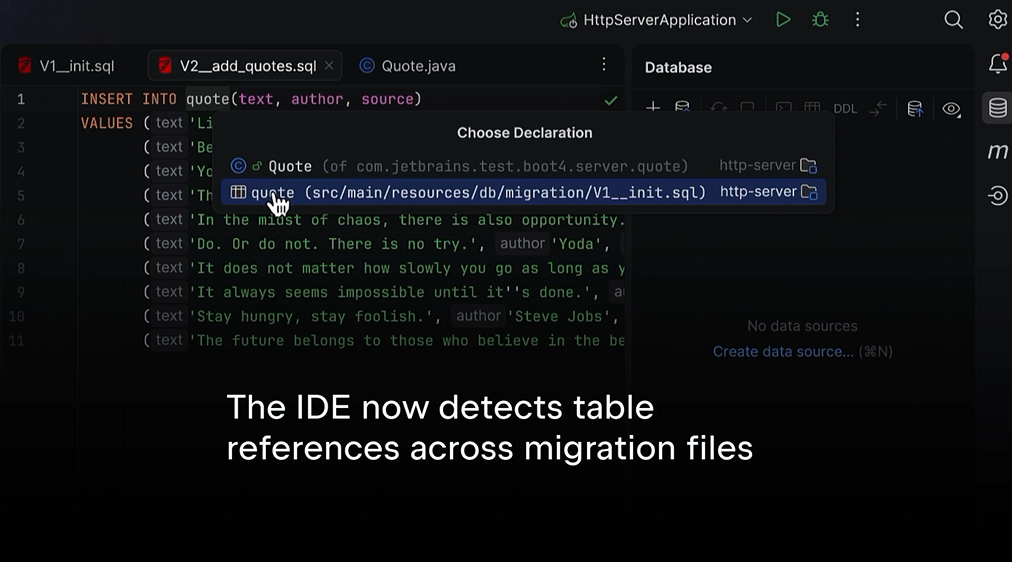Click the Create data source link
Image resolution: width=1012 pixels, height=562 pixels.
(x=783, y=352)
